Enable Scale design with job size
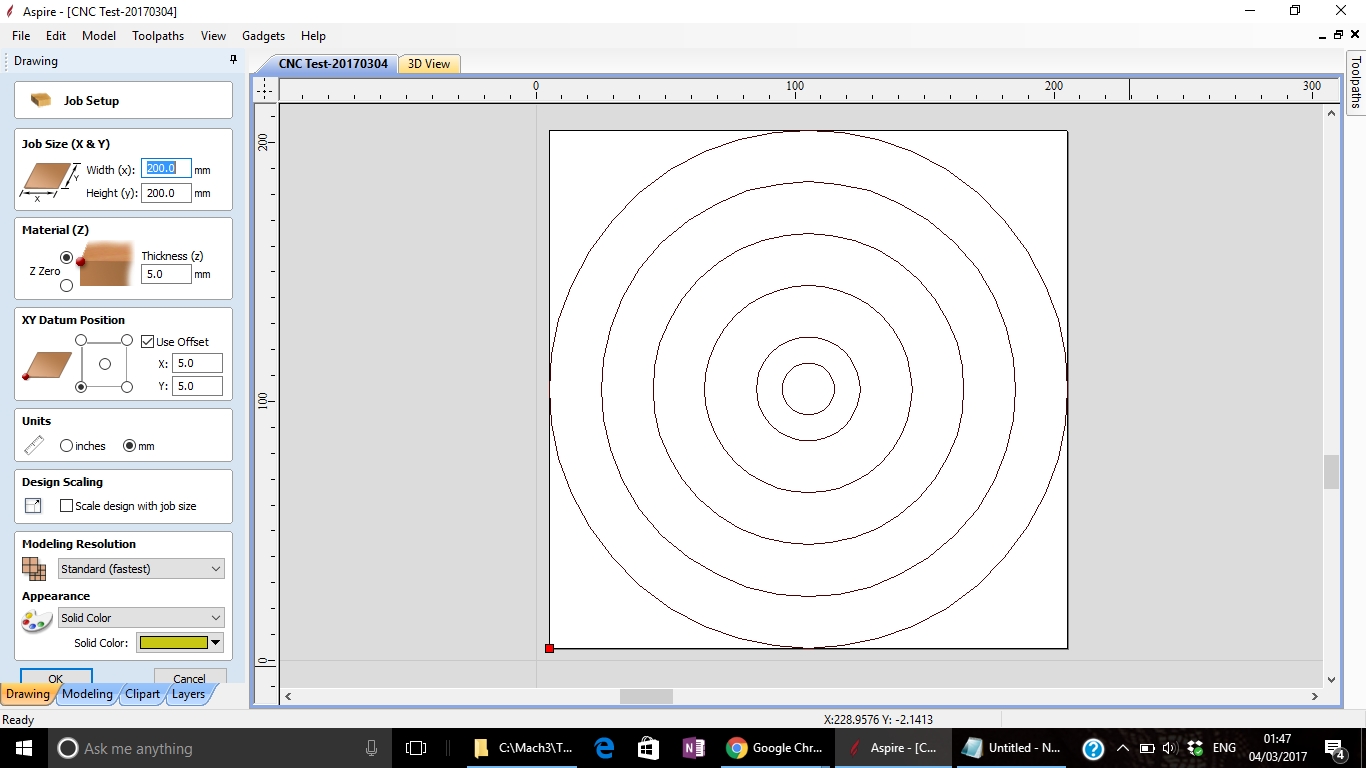The image size is (1366, 768). [x=67, y=506]
